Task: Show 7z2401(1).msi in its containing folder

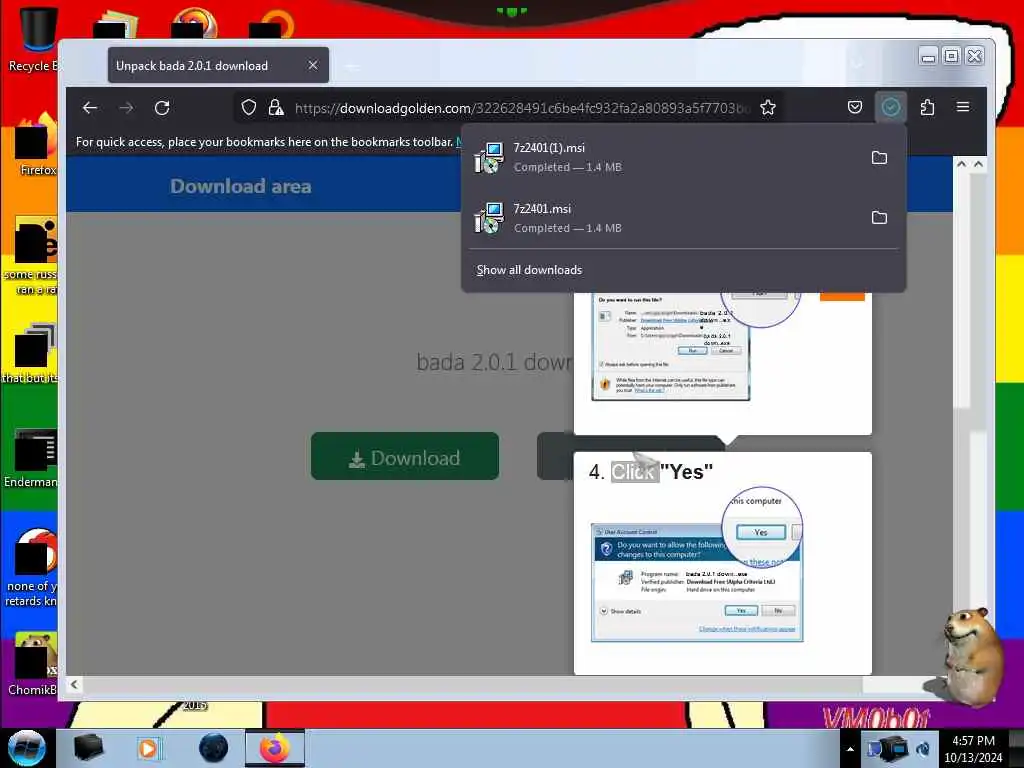Action: point(879,157)
